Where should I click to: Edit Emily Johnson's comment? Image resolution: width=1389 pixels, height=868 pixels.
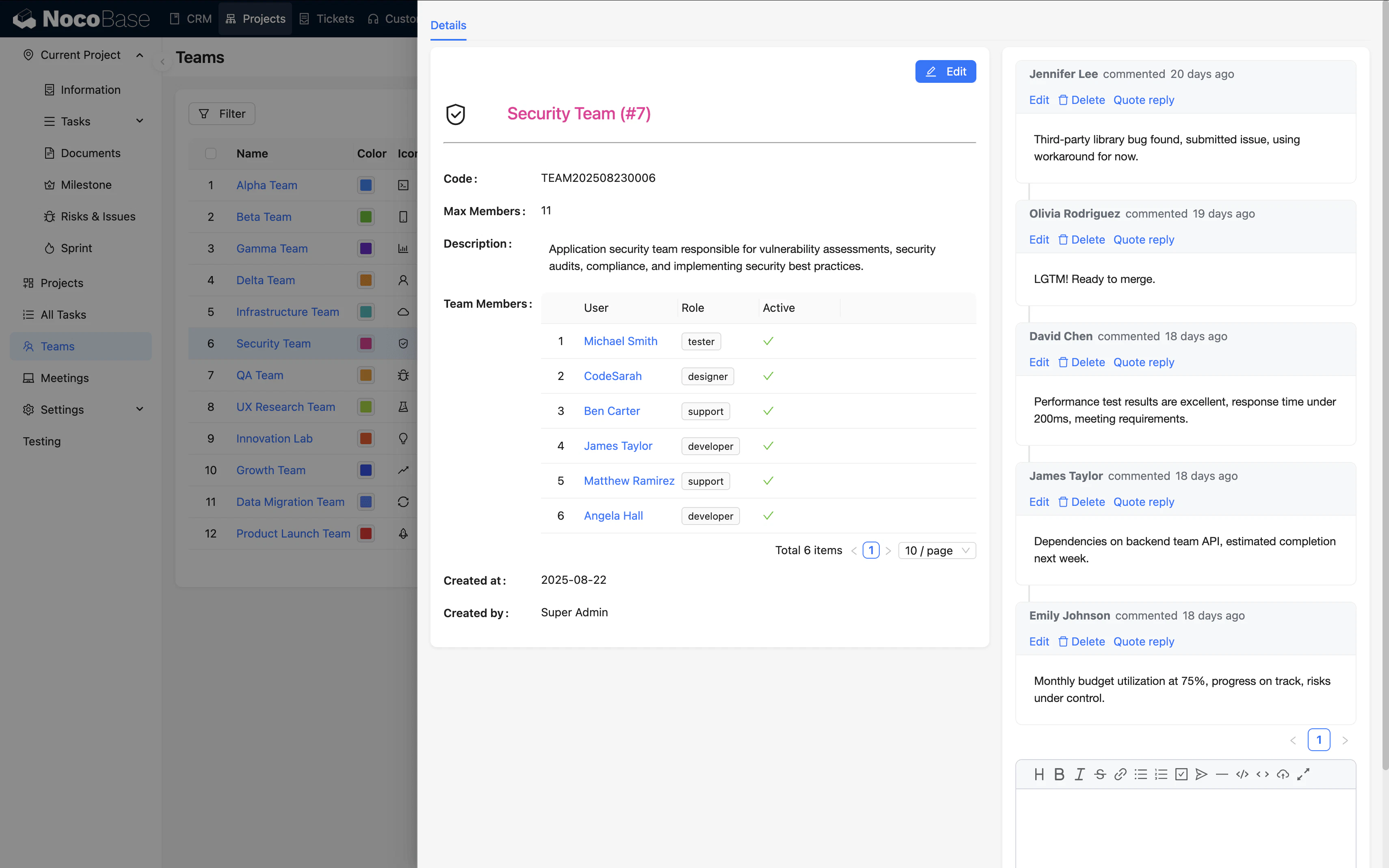coord(1039,641)
